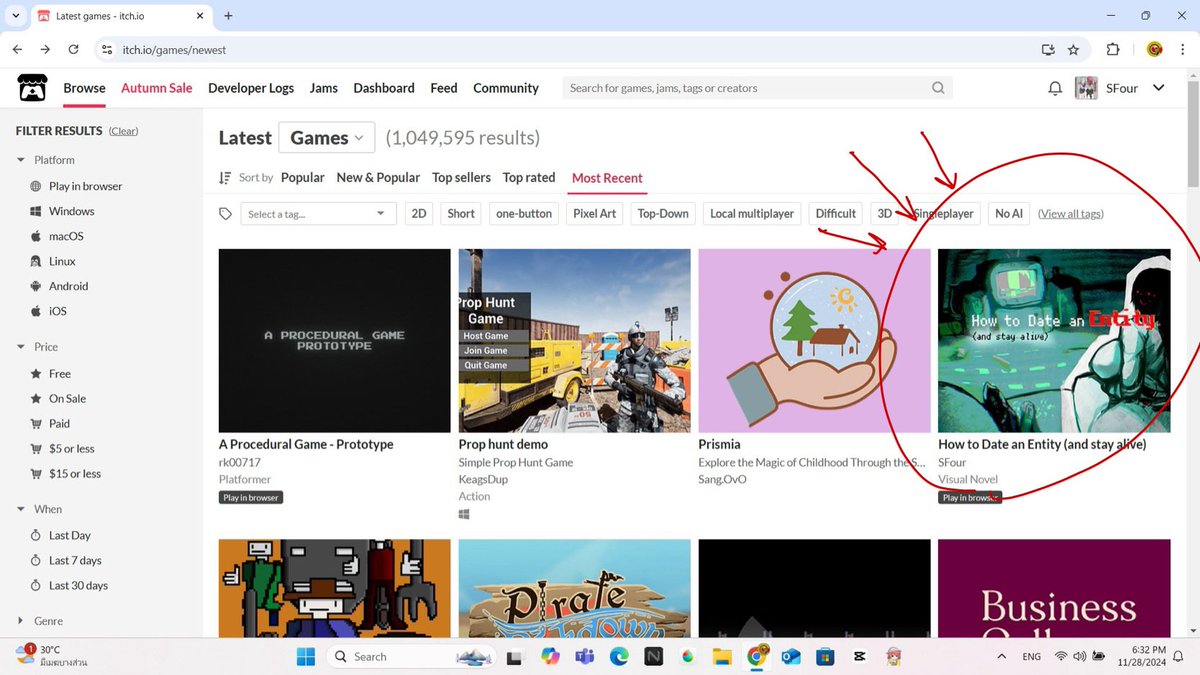Click the SFour profile avatar

(x=1086, y=88)
